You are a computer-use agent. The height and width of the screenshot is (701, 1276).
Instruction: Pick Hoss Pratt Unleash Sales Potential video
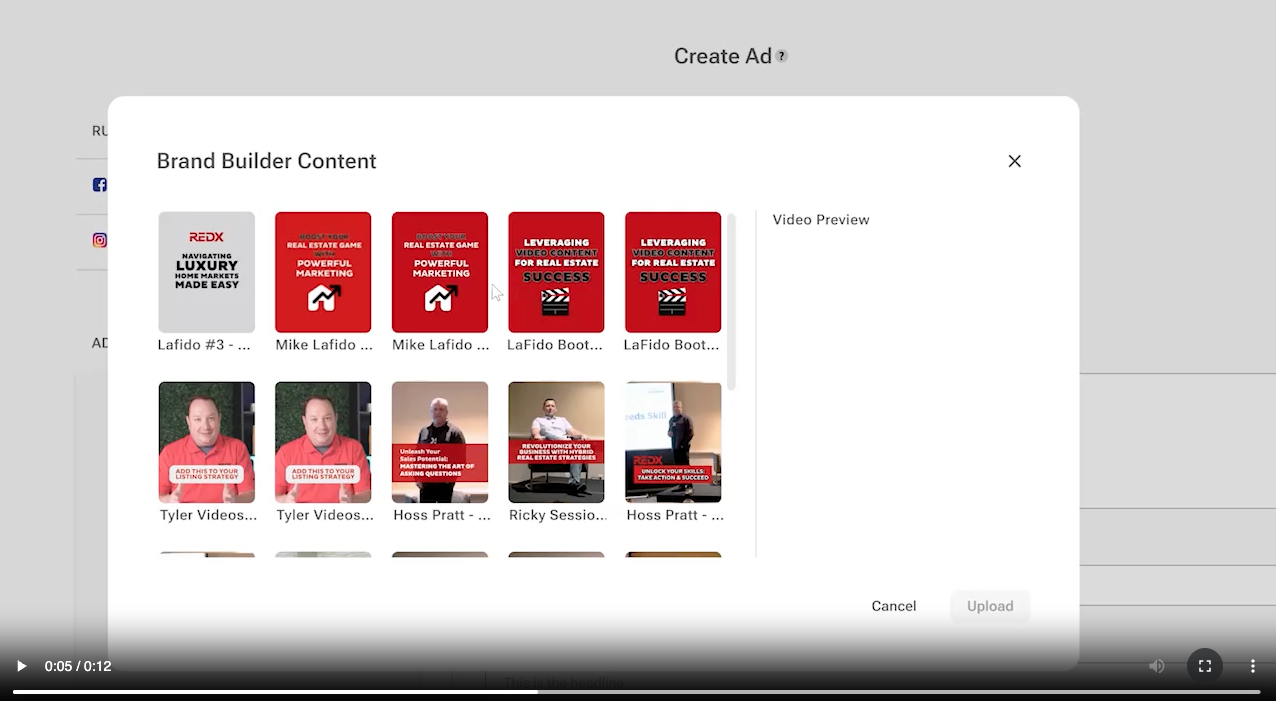[440, 442]
